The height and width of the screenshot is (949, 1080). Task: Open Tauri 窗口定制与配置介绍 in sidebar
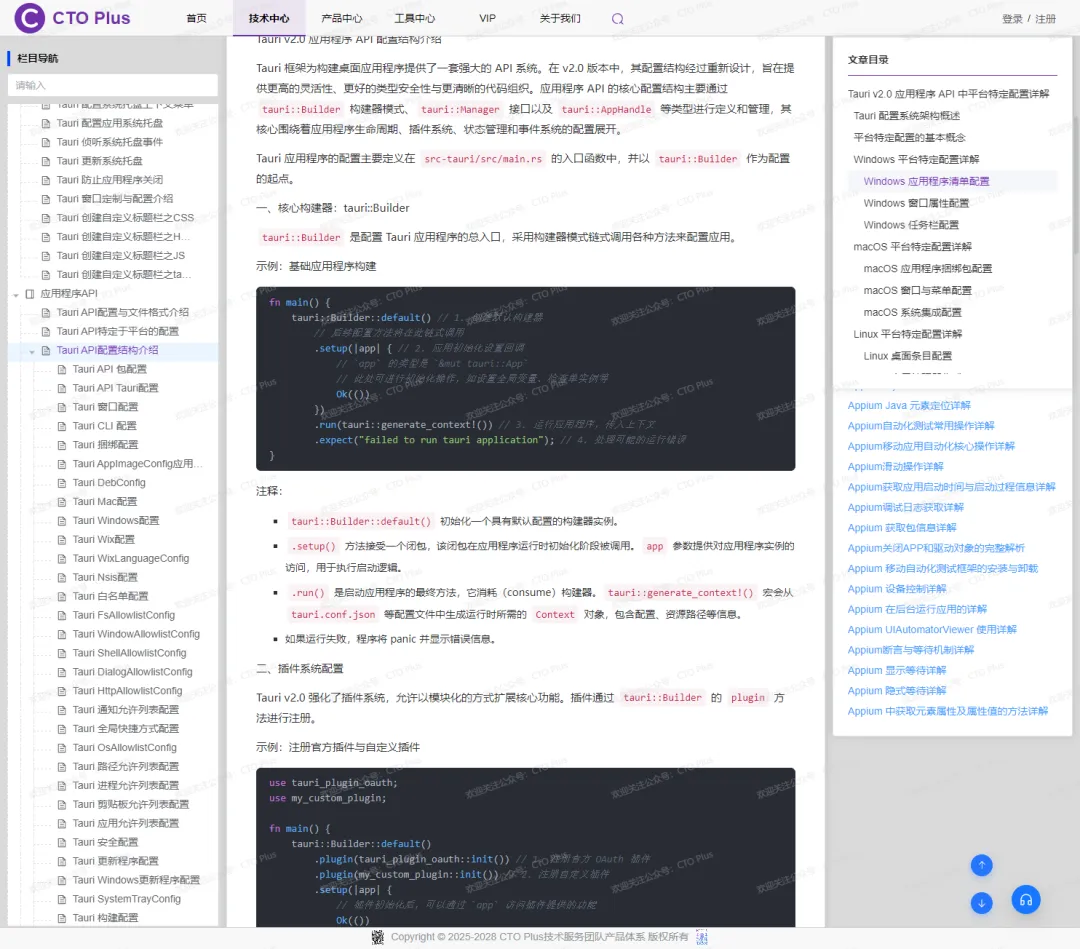coord(115,199)
